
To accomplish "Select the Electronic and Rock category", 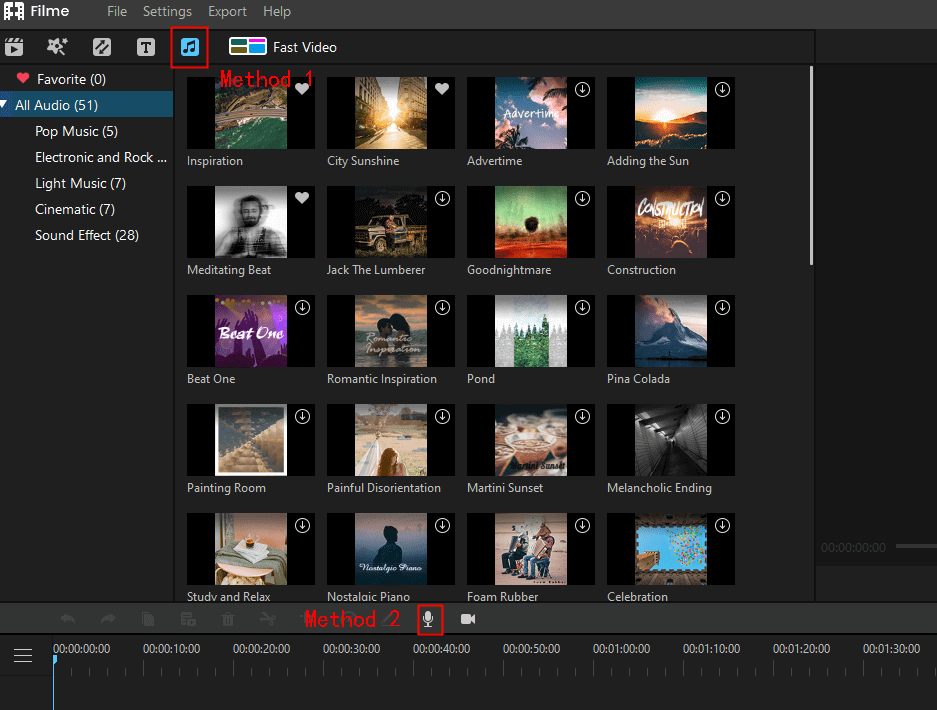I will pyautogui.click(x=101, y=157).
